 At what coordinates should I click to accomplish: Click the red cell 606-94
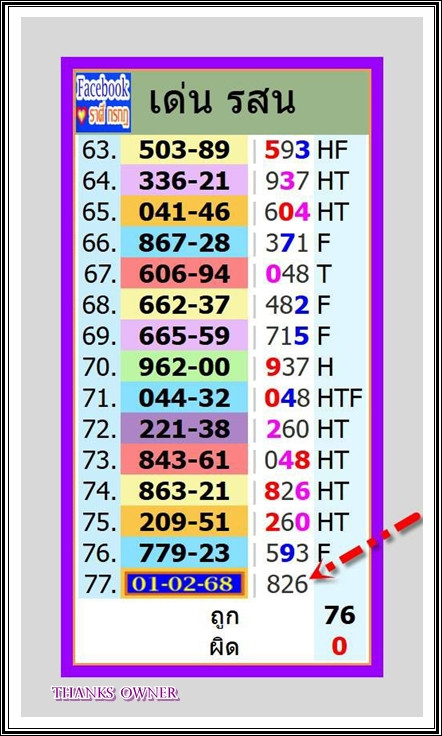[184, 274]
